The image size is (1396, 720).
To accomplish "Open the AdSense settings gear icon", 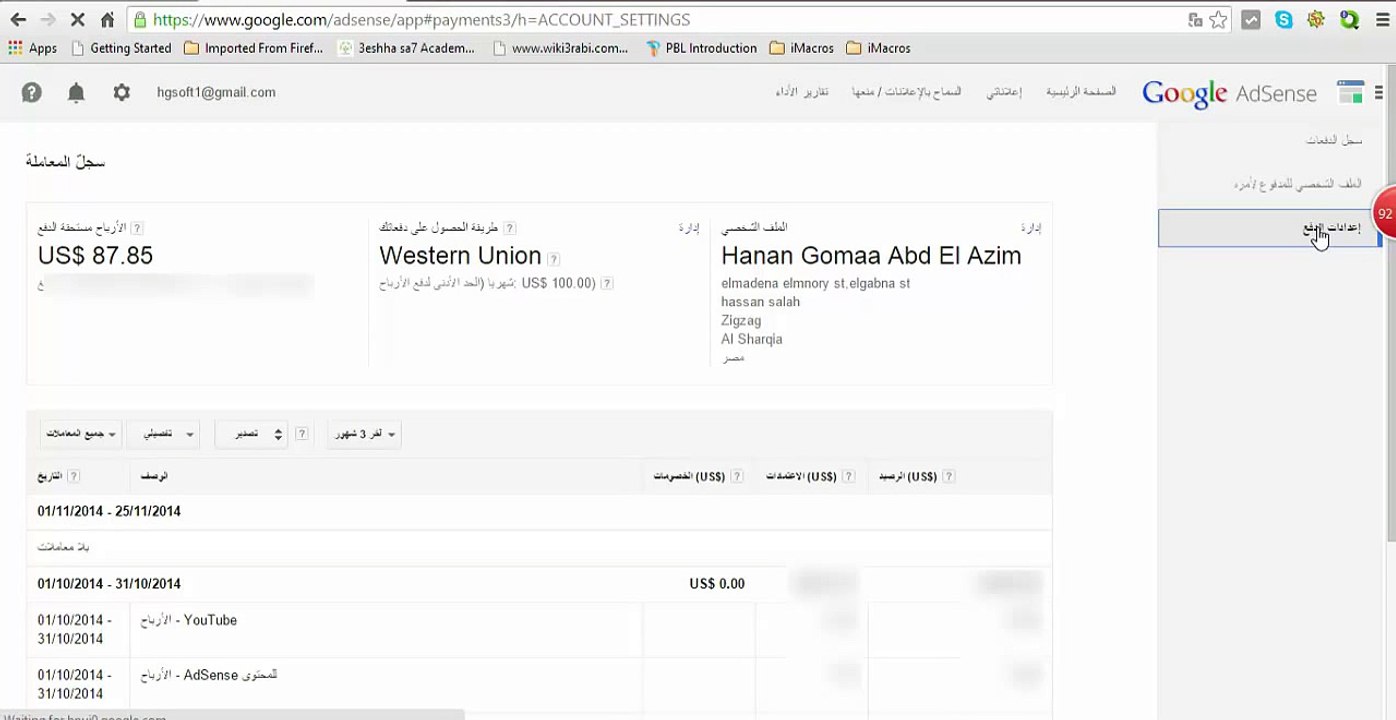I will 121,93.
